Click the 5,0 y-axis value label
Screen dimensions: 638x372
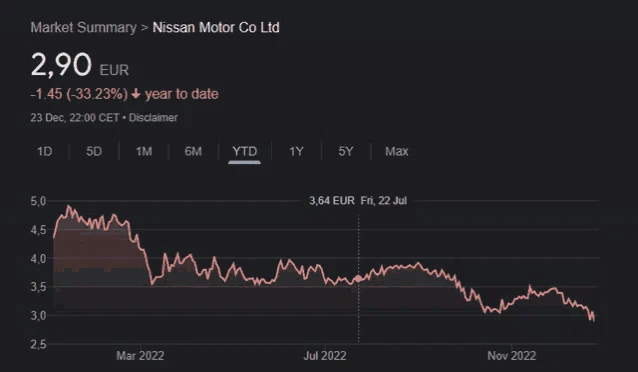[x=38, y=201]
